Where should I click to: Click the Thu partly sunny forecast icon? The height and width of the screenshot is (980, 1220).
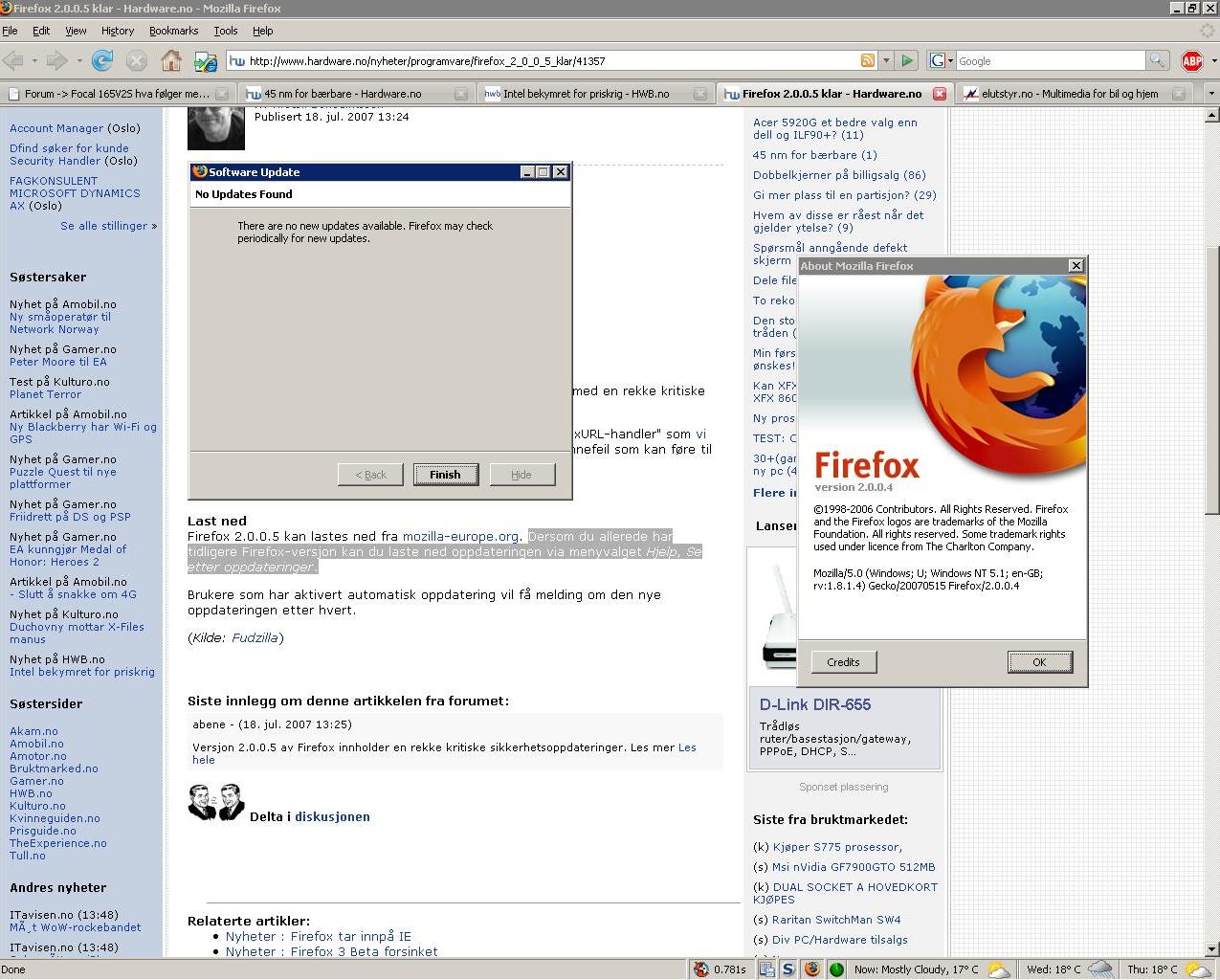(1199, 969)
